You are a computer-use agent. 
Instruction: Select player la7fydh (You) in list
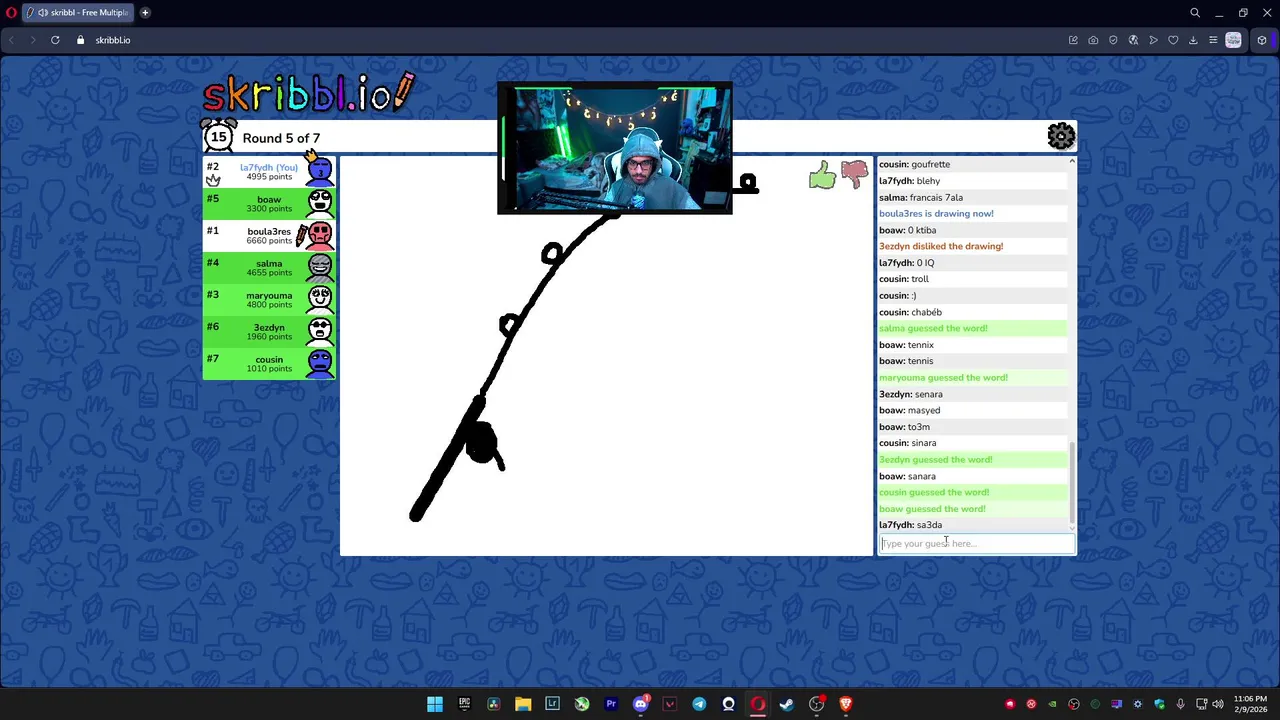point(269,172)
